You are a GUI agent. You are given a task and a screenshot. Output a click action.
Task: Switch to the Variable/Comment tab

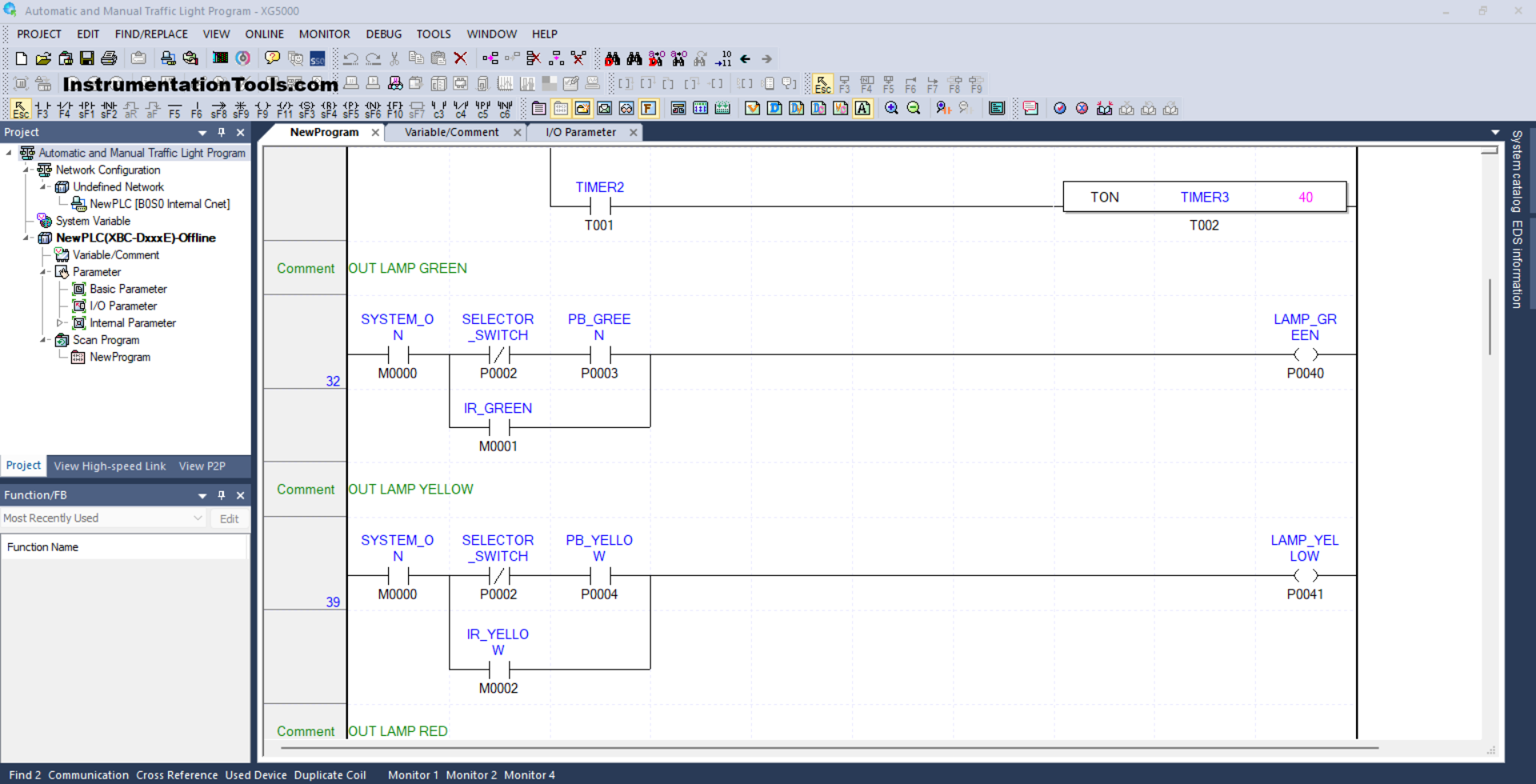tap(451, 132)
